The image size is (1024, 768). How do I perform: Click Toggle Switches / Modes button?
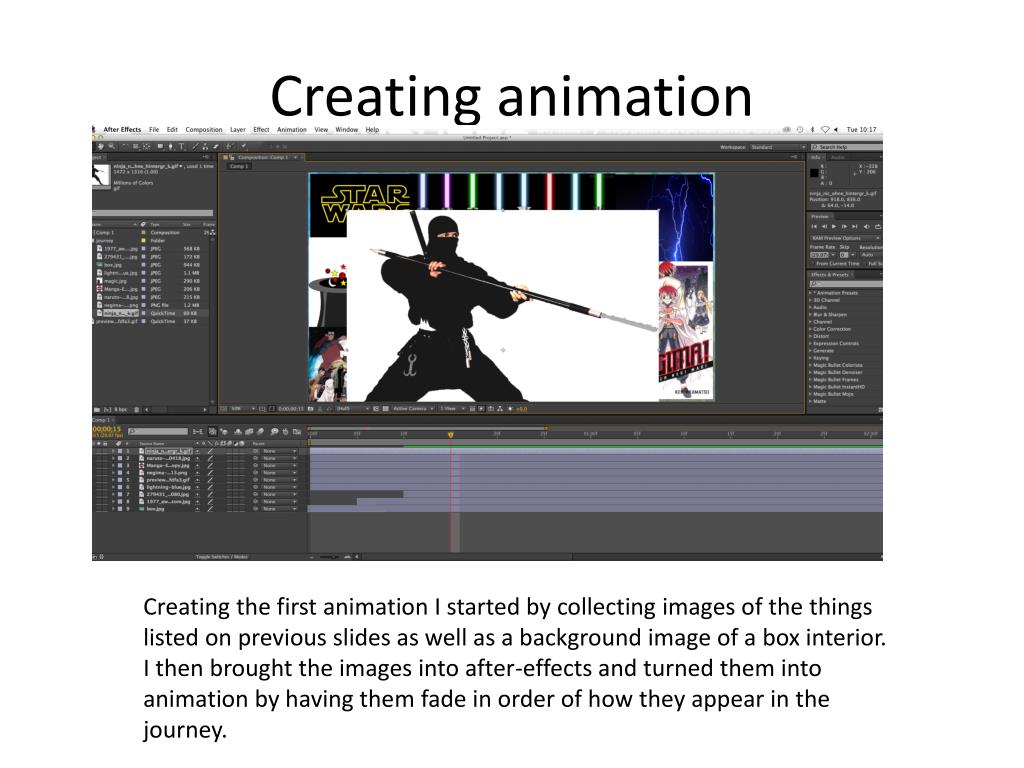coord(222,557)
